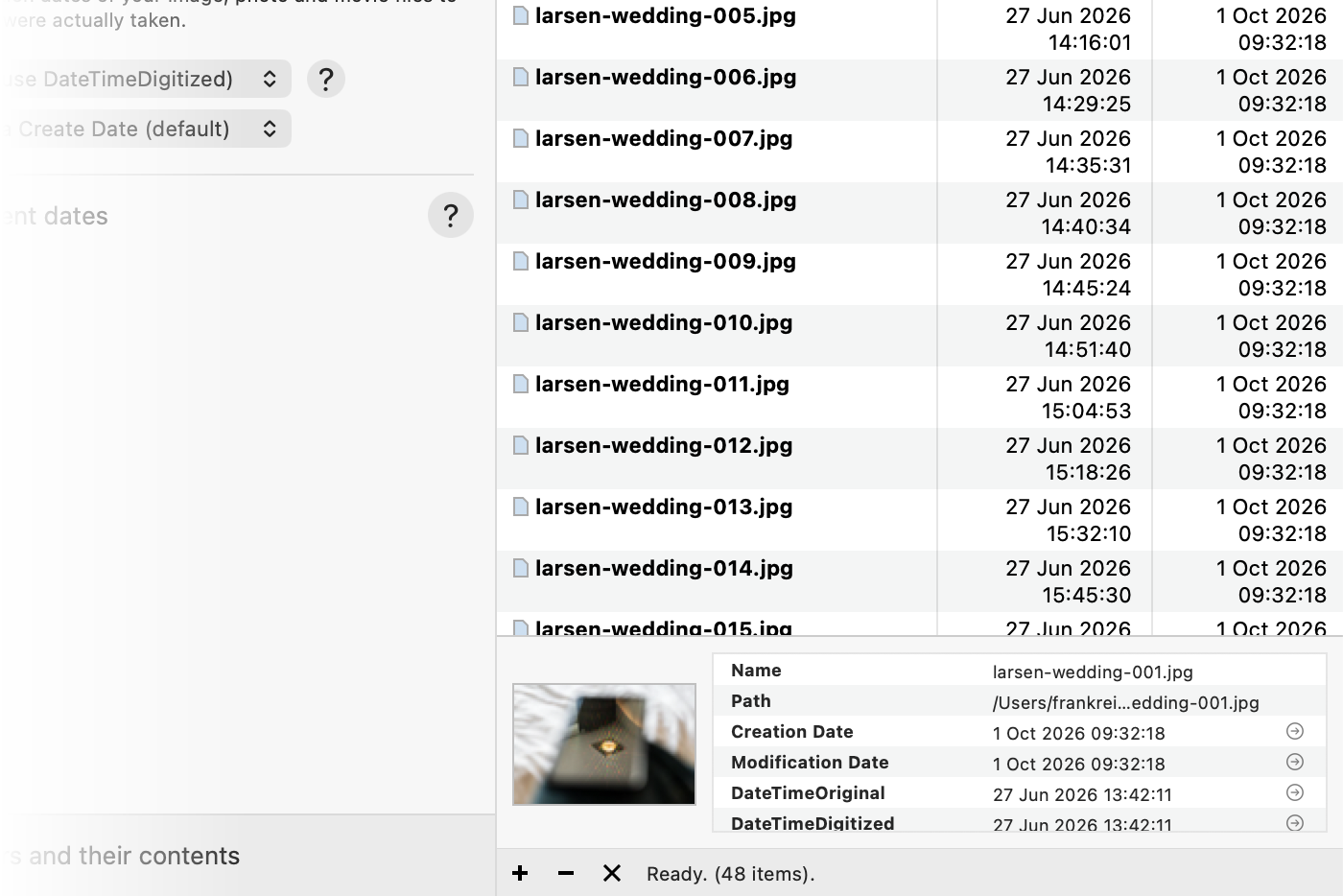This screenshot has height=896, width=1343.
Task: Click the photo preview thumbnail
Action: point(604,744)
